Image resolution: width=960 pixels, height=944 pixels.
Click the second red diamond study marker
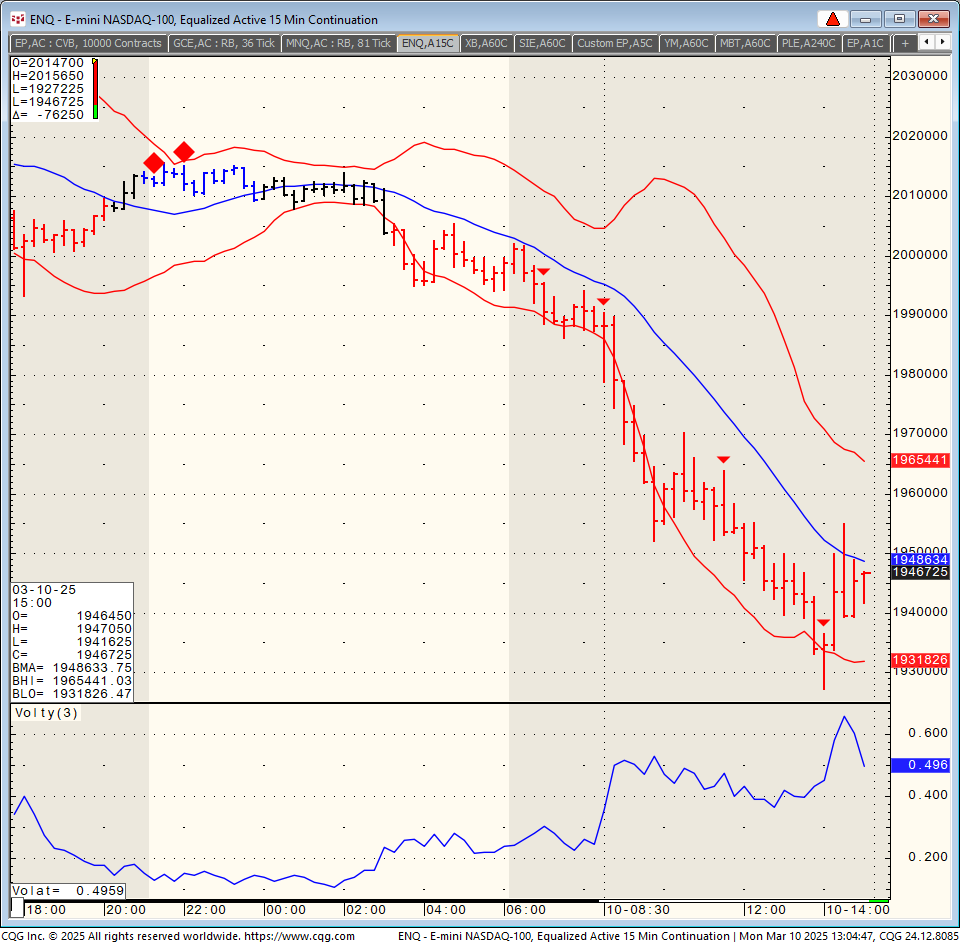(184, 152)
